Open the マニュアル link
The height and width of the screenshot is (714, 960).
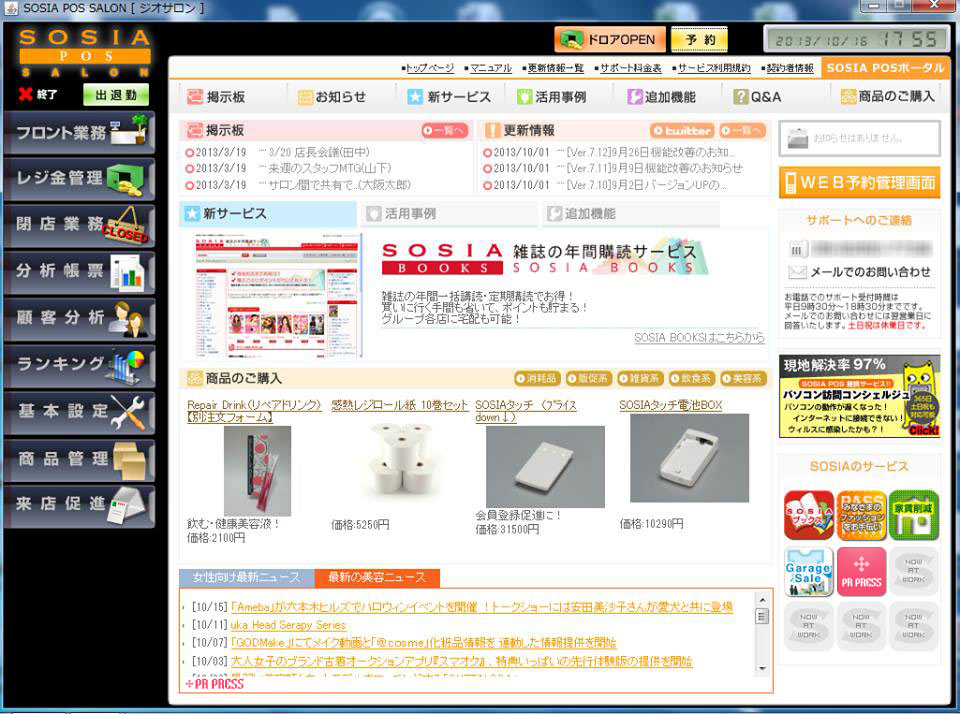(x=490, y=68)
